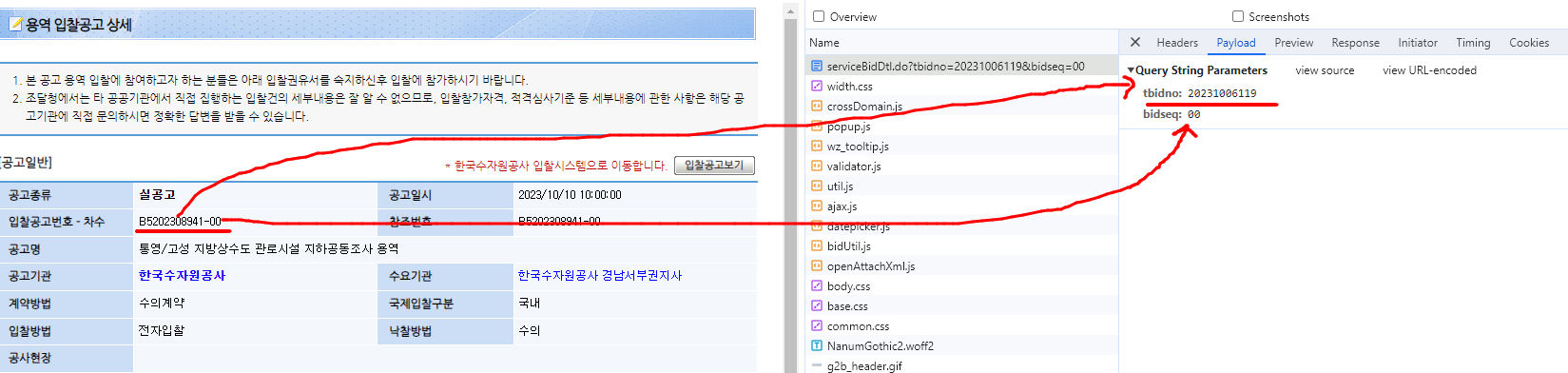This screenshot has height=373, width=1568.
Task: Click the 입찰공고보기 button
Action: tap(714, 166)
